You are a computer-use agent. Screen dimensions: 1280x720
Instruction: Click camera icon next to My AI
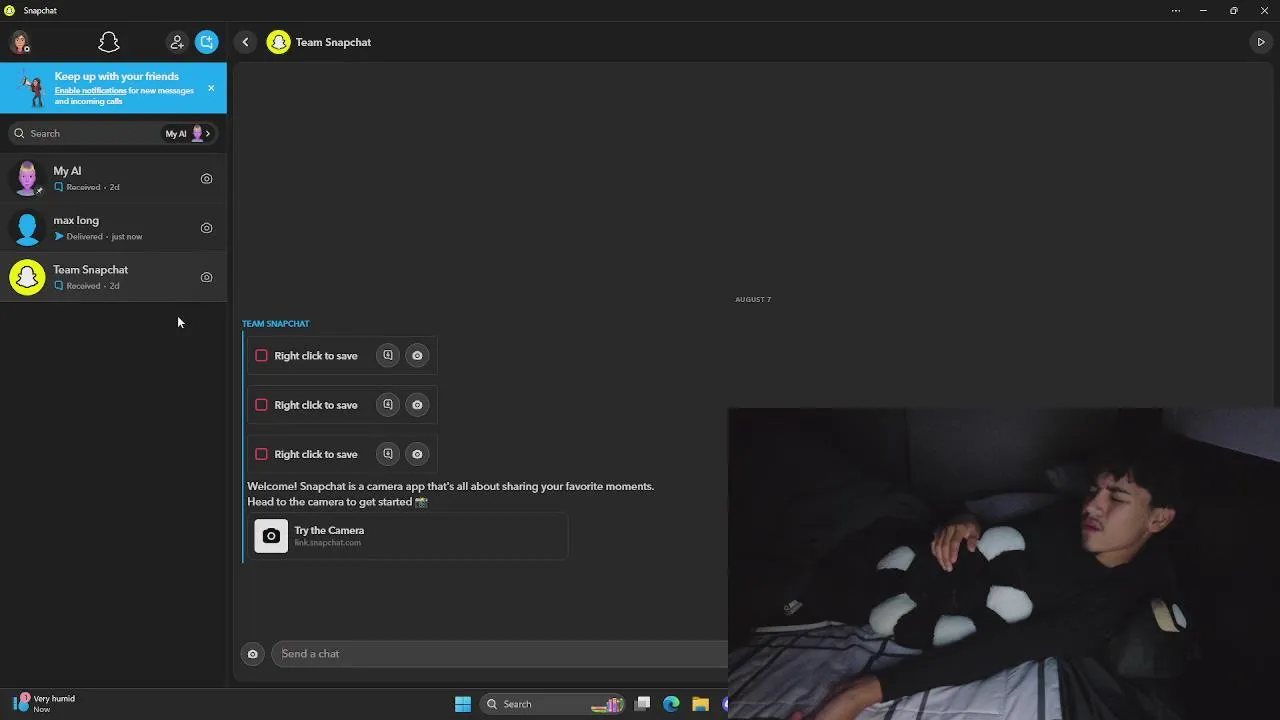point(206,179)
